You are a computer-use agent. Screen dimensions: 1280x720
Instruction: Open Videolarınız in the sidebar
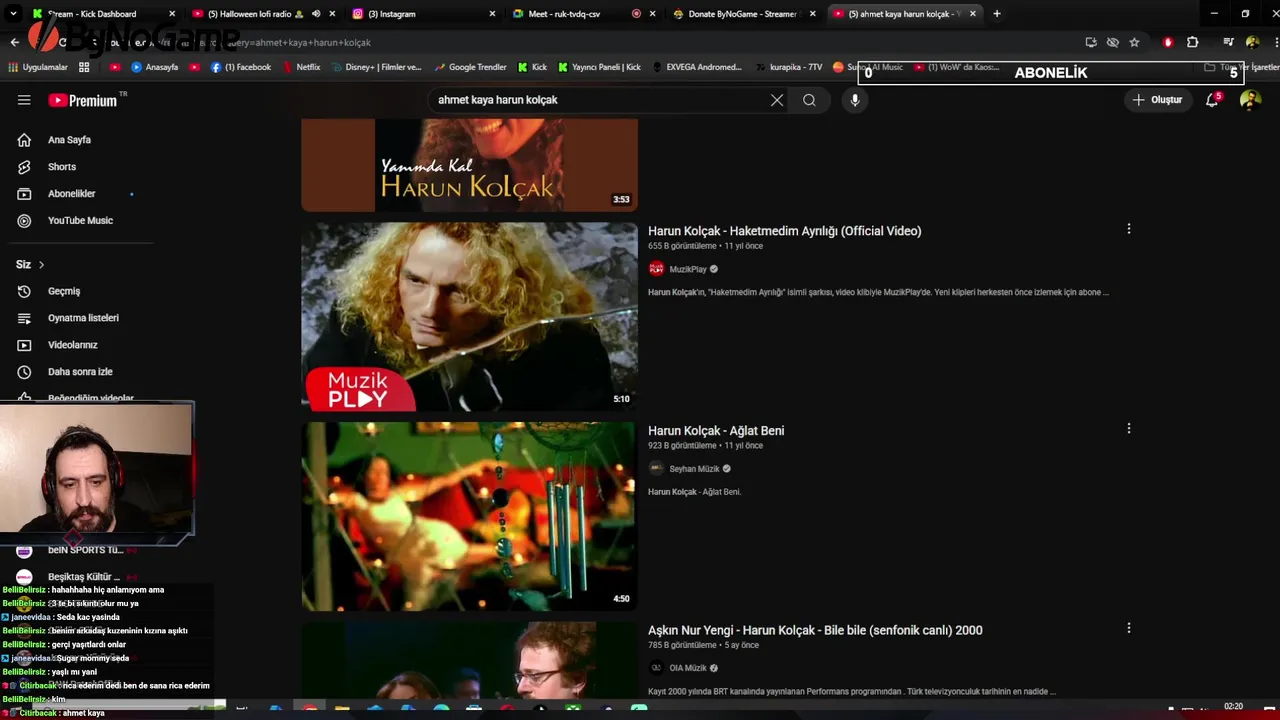pos(72,345)
